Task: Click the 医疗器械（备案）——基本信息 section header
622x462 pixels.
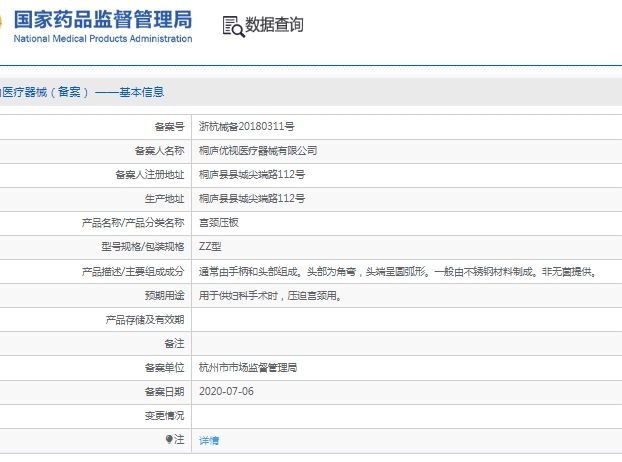Action: (82, 92)
